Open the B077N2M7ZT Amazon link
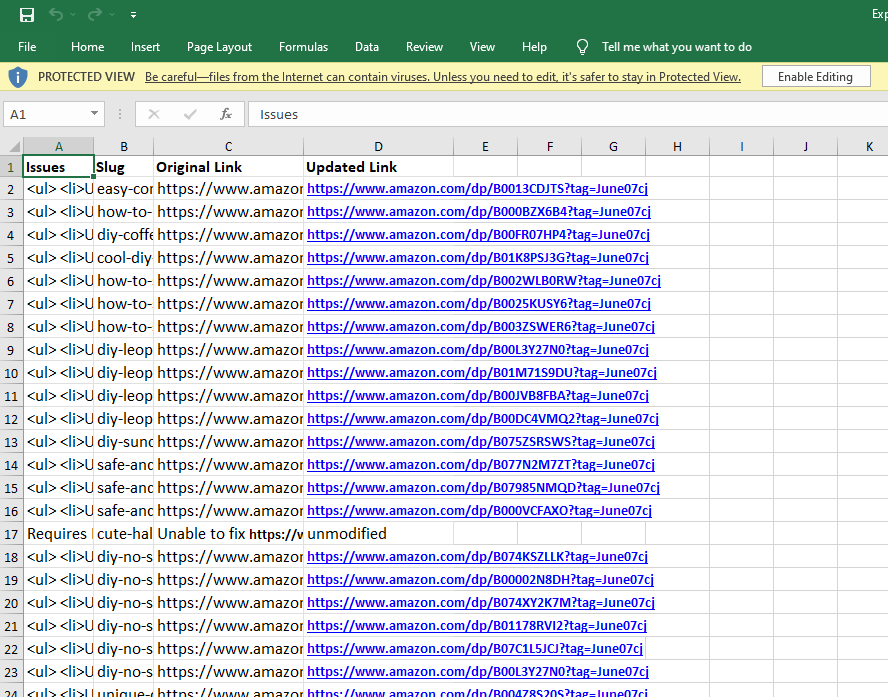 (x=481, y=465)
